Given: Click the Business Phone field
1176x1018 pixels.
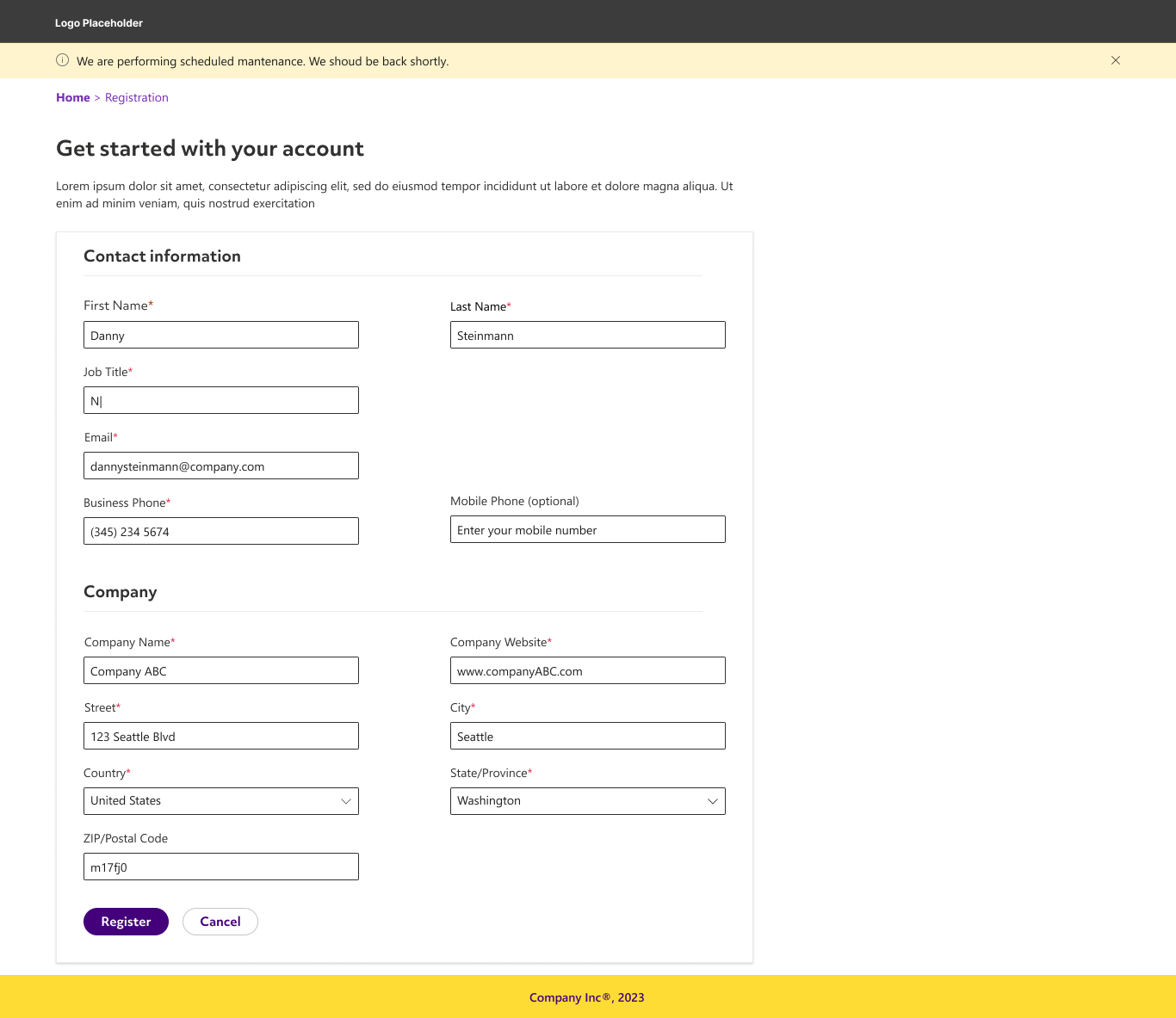Looking at the screenshot, I should coord(221,531).
